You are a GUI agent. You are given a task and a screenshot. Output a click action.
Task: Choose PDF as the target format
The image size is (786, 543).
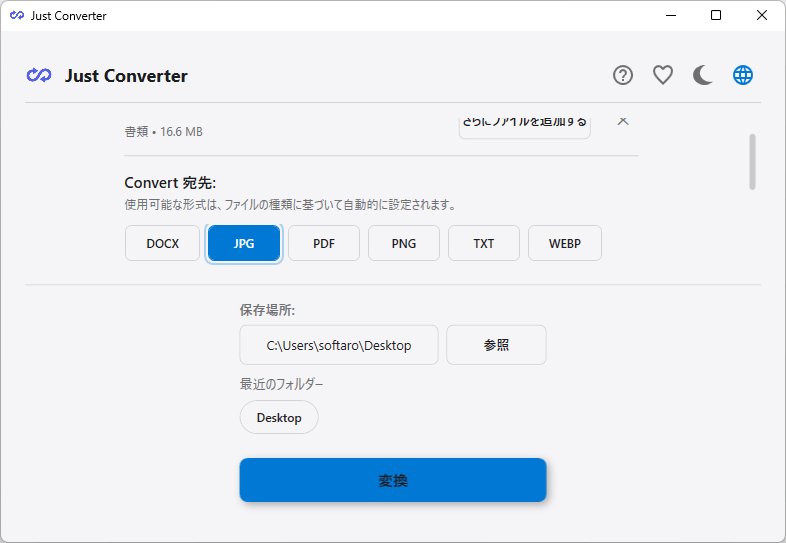coord(324,243)
